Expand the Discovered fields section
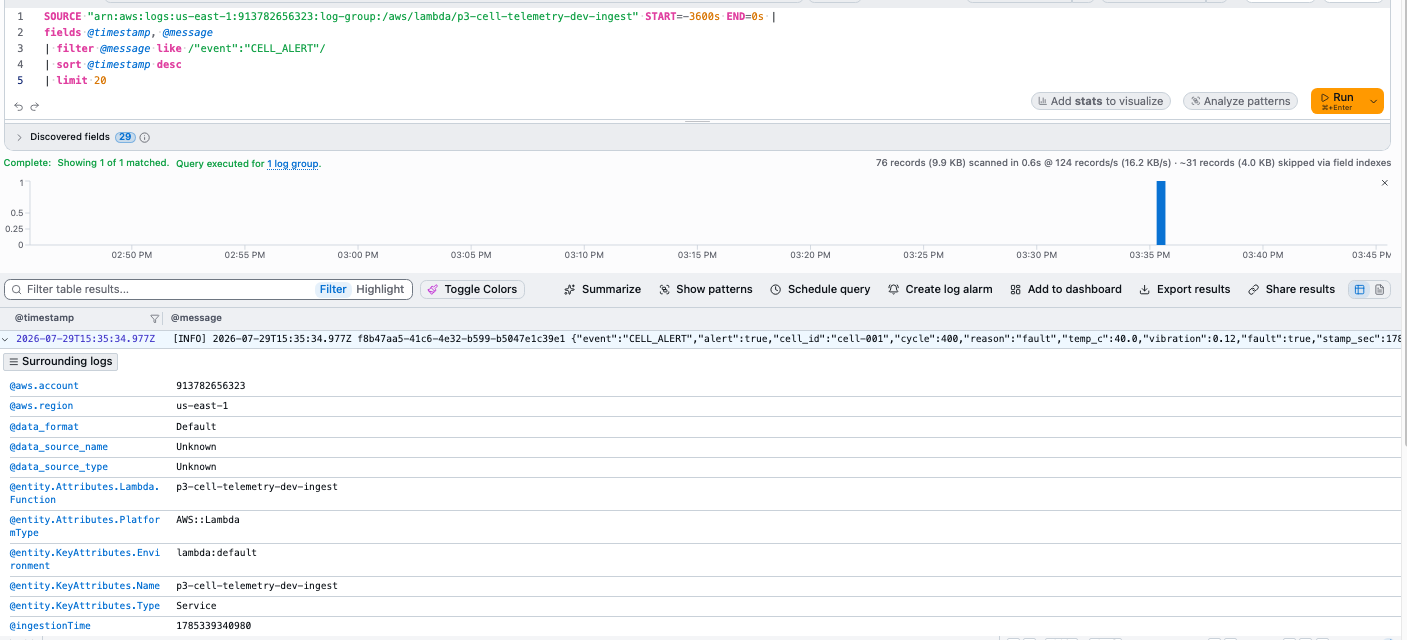The image size is (1407, 640). (x=19, y=137)
